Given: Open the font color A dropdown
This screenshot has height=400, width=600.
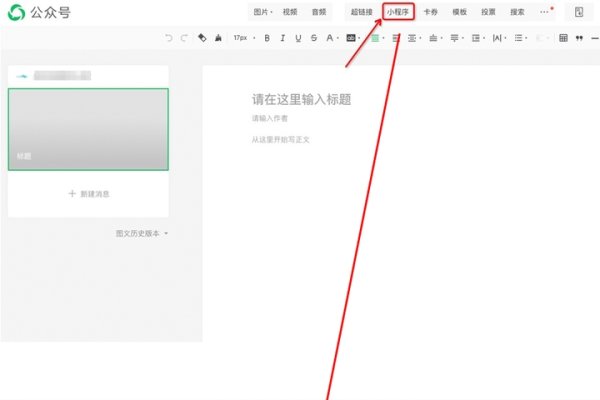Looking at the screenshot, I should click(332, 38).
